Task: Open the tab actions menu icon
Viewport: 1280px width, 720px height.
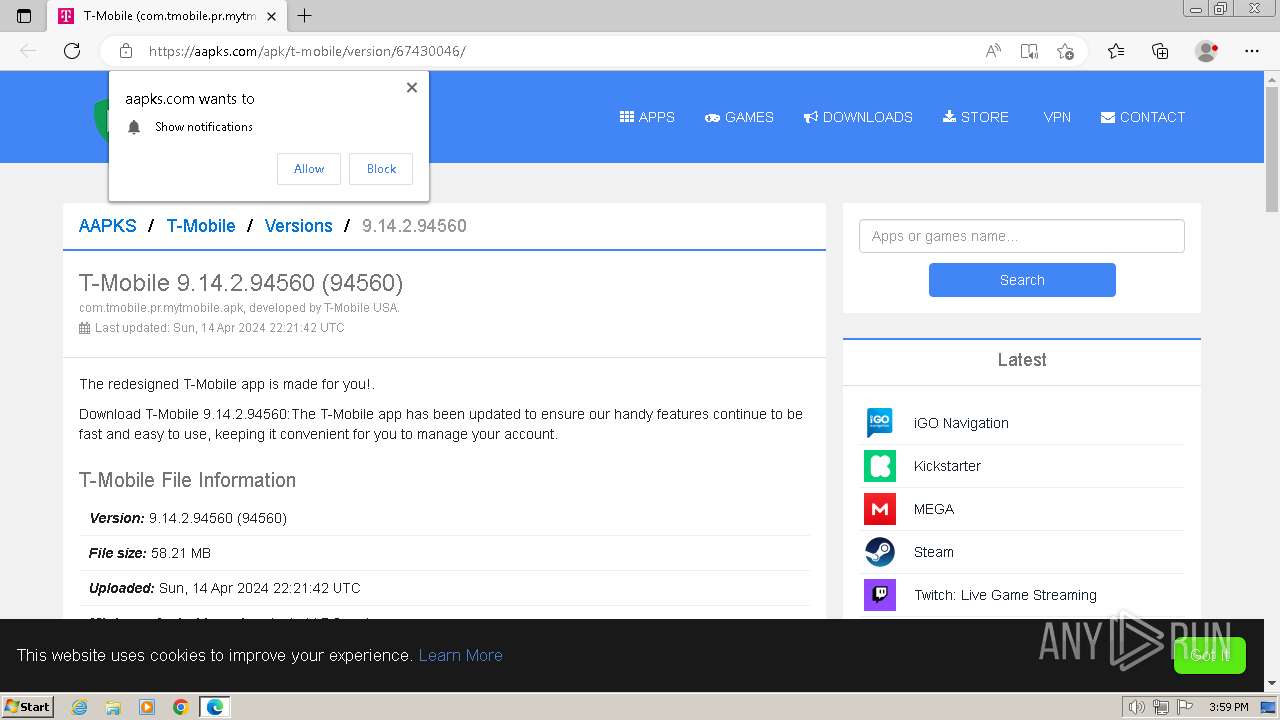Action: [24, 16]
